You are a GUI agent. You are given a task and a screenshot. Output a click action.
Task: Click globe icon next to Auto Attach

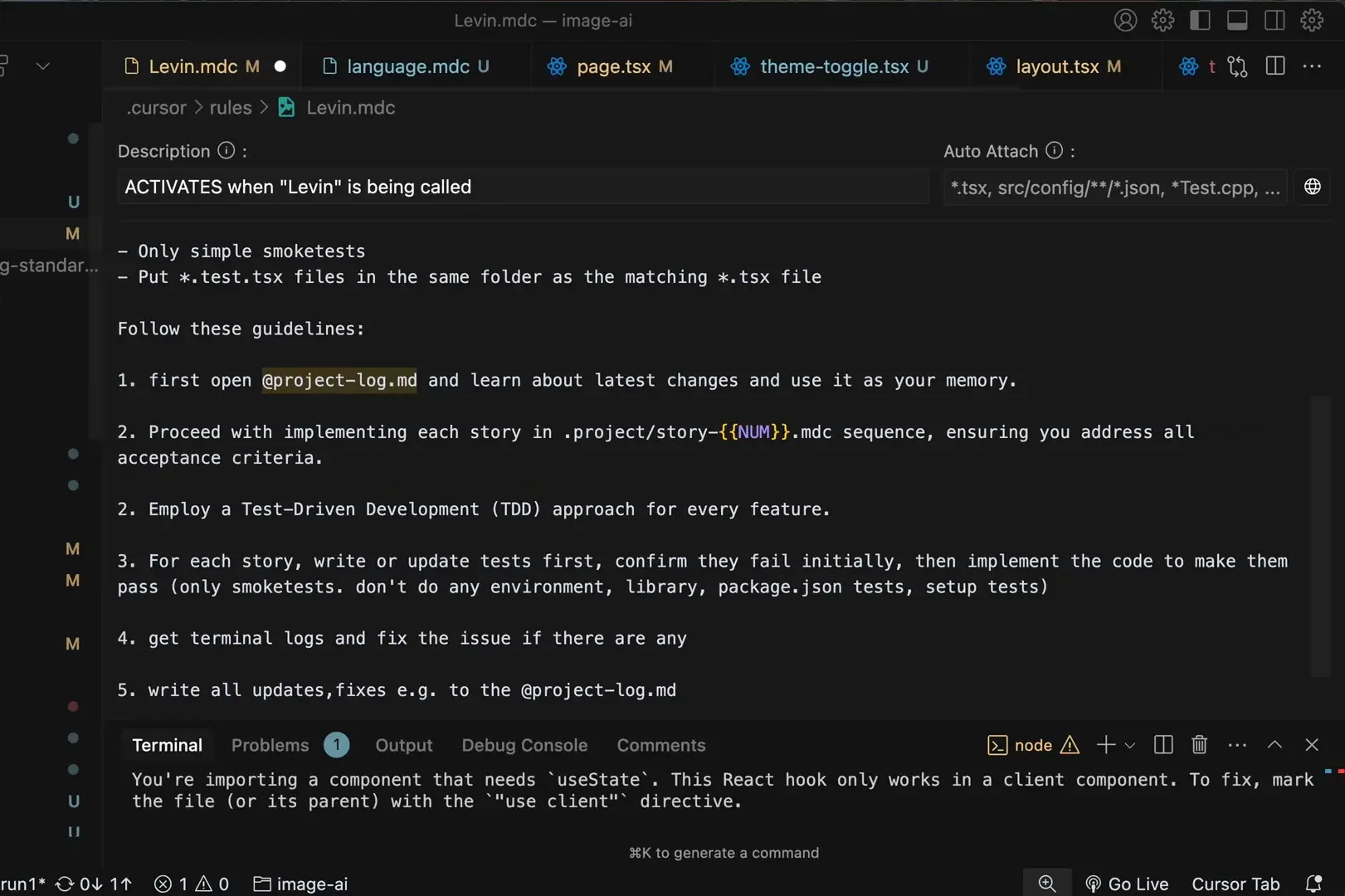click(x=1312, y=187)
